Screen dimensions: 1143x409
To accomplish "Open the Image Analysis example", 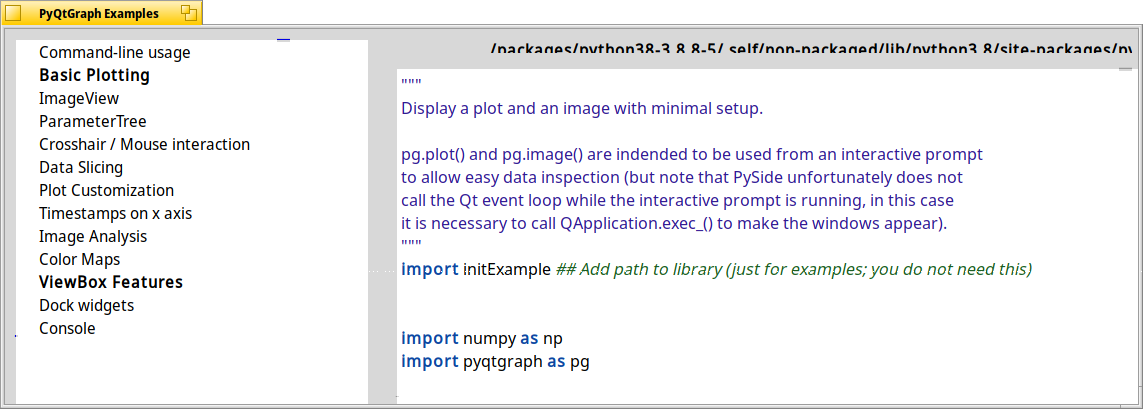I will pyautogui.click(x=93, y=236).
